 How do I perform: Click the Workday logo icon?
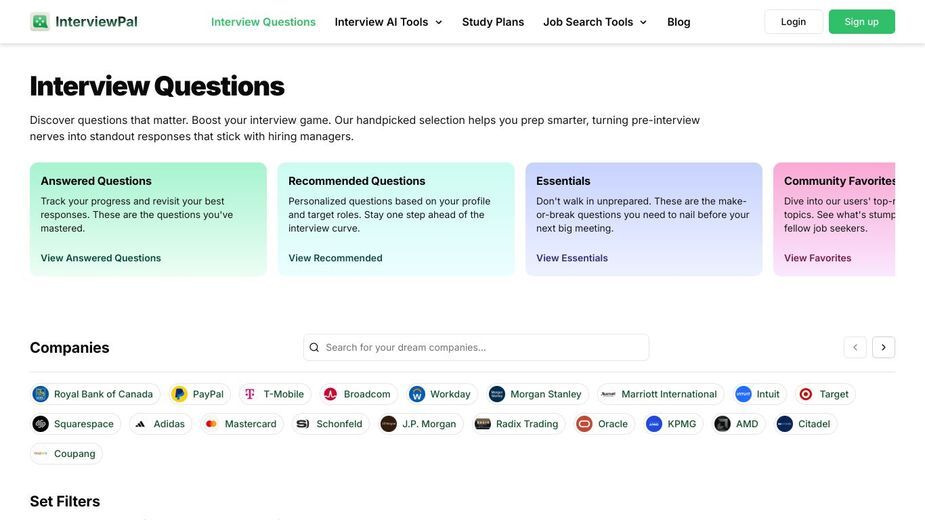(x=417, y=394)
